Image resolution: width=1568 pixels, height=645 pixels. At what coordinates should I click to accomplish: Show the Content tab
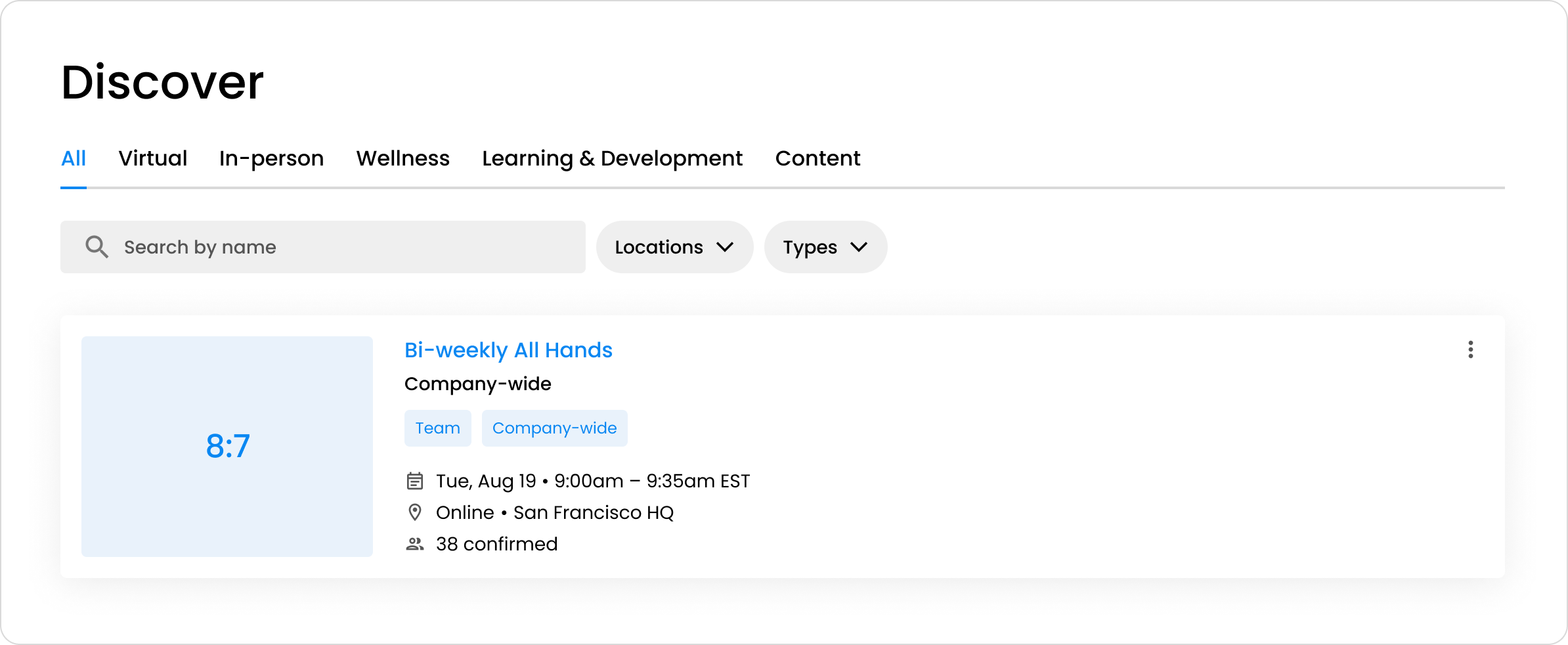817,158
